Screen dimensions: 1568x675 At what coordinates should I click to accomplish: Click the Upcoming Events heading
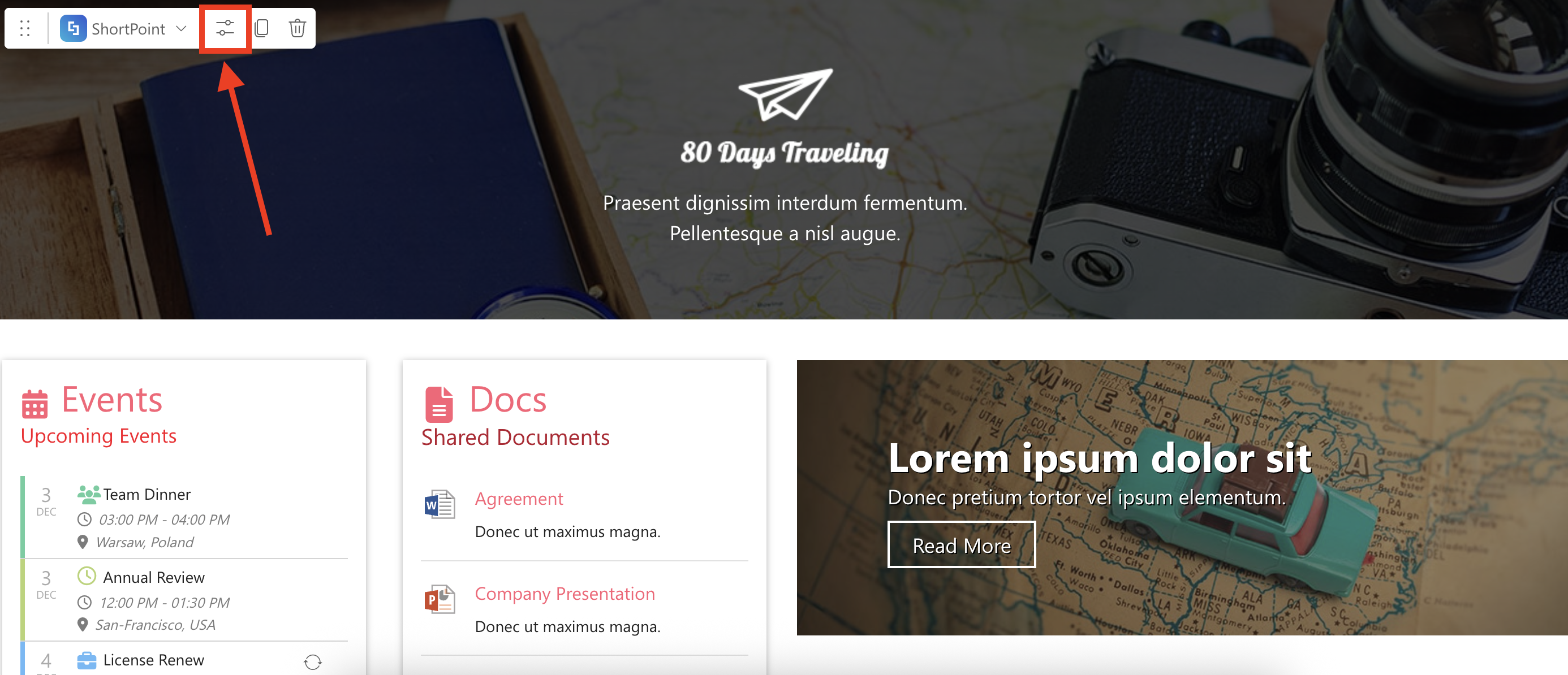coord(98,436)
